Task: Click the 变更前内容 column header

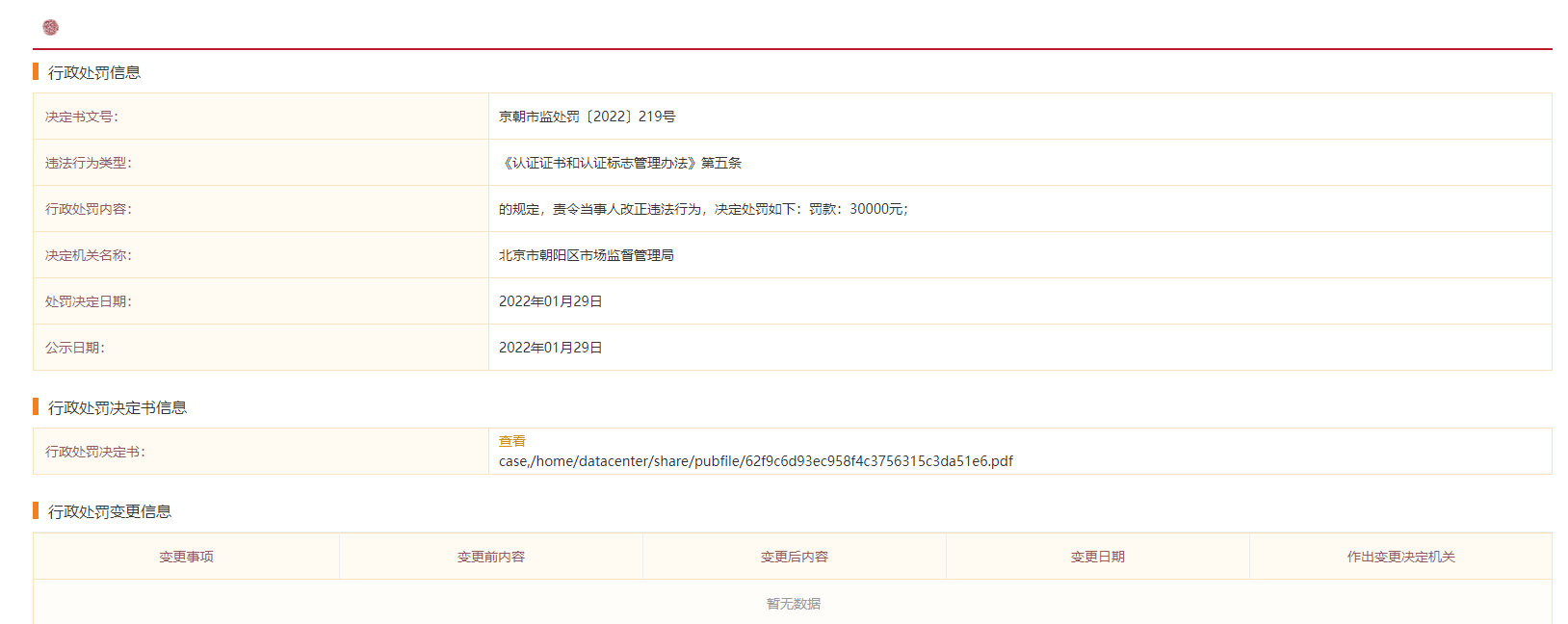Action: pyautogui.click(x=491, y=557)
